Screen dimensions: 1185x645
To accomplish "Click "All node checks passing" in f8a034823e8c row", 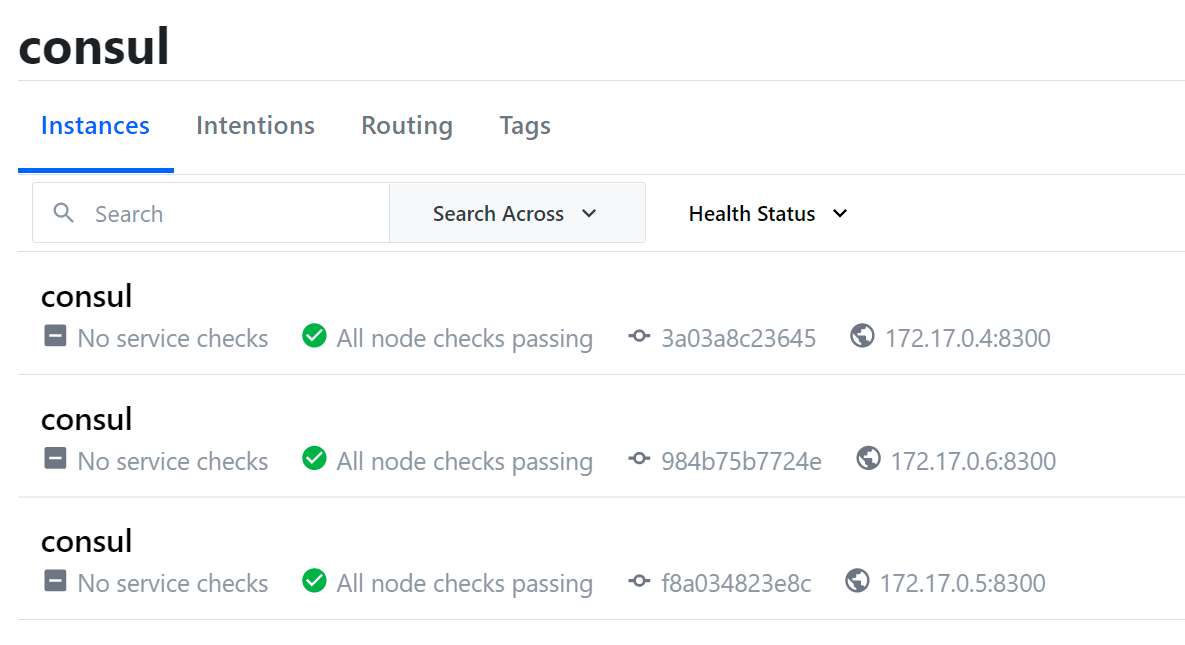I will click(x=464, y=584).
